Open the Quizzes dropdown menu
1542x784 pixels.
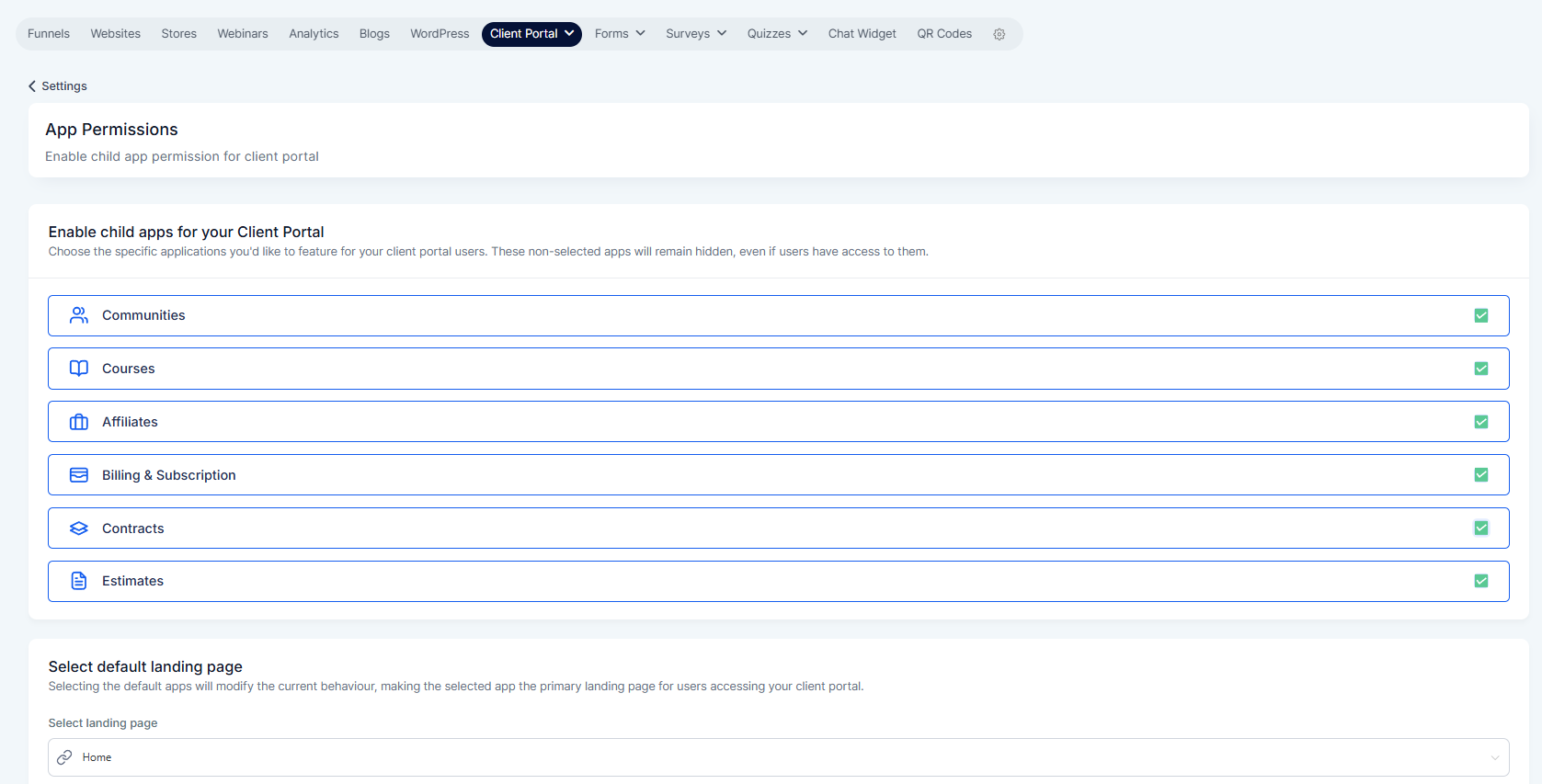tap(777, 34)
